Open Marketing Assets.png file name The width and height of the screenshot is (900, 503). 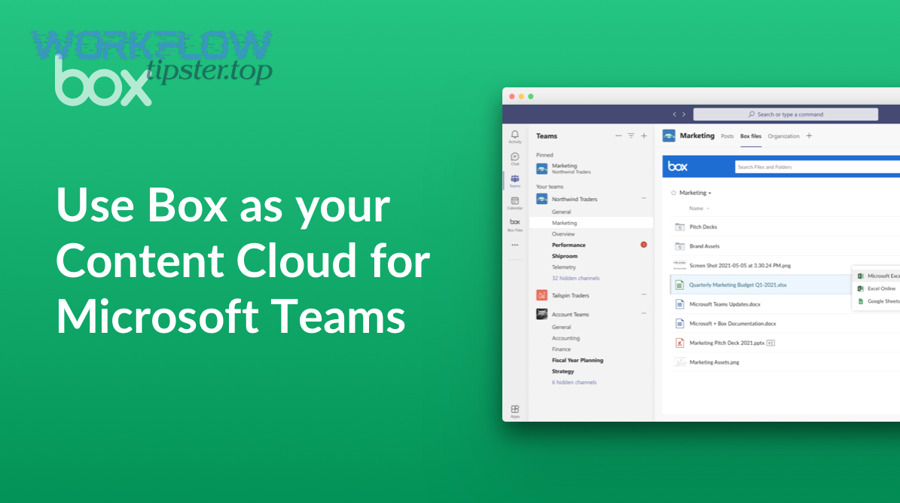(714, 362)
